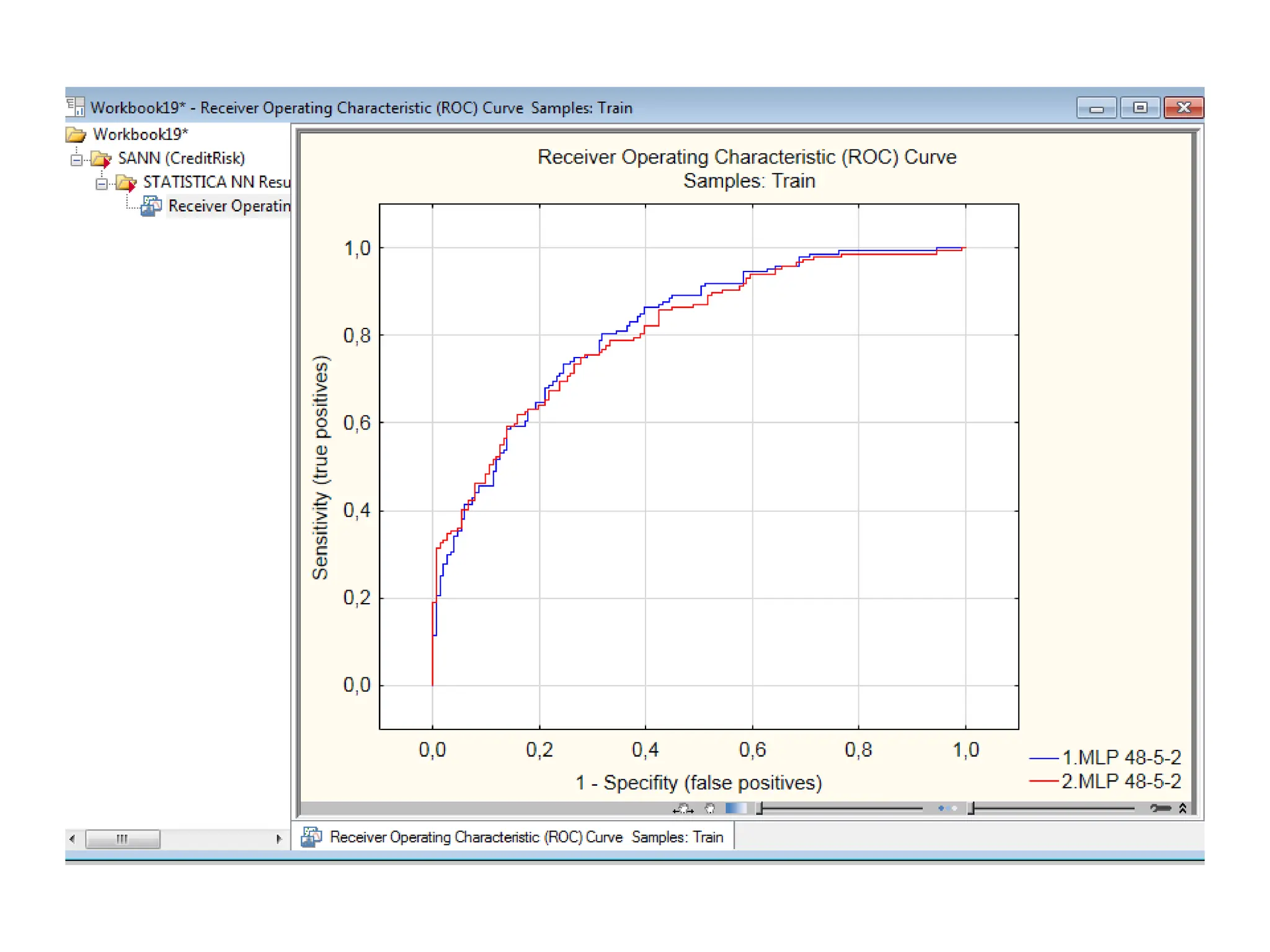Collapse the graph toolbar with double chevron

click(x=1183, y=808)
